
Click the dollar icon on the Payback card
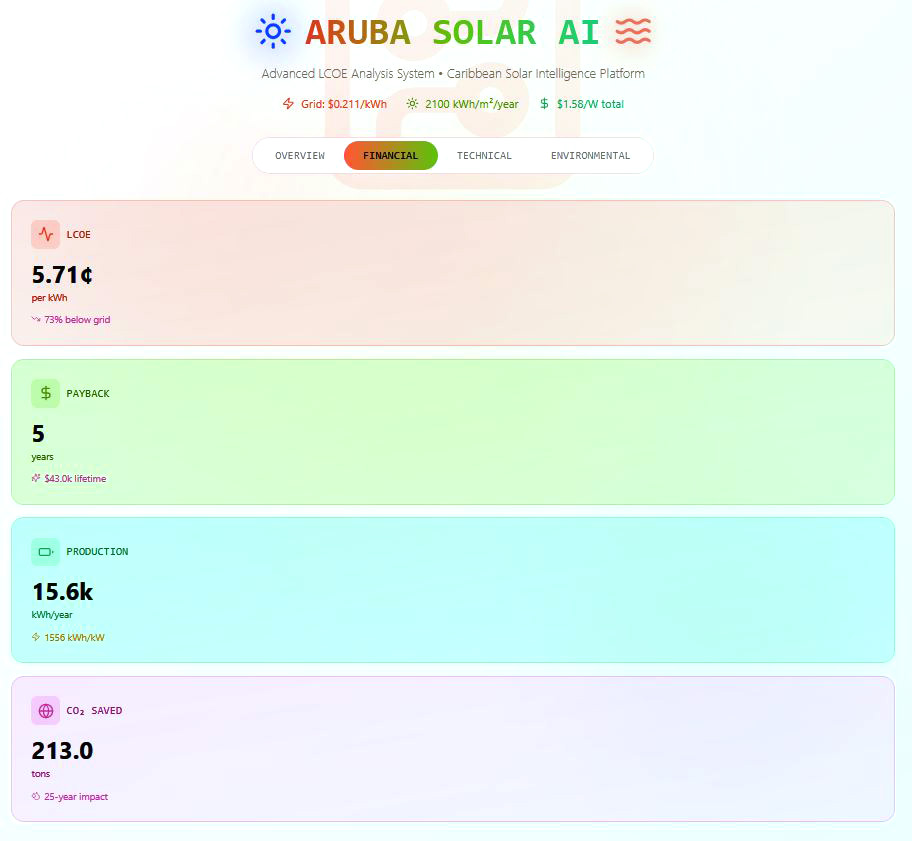point(45,393)
